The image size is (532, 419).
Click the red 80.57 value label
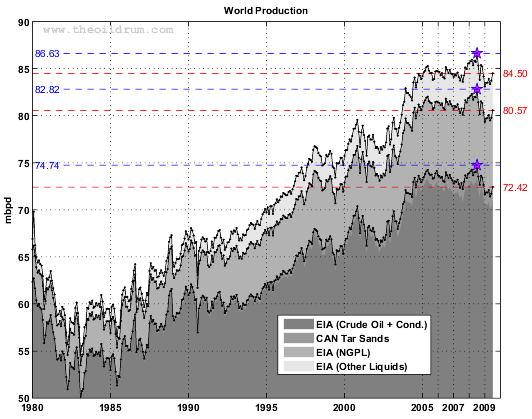pos(515,111)
